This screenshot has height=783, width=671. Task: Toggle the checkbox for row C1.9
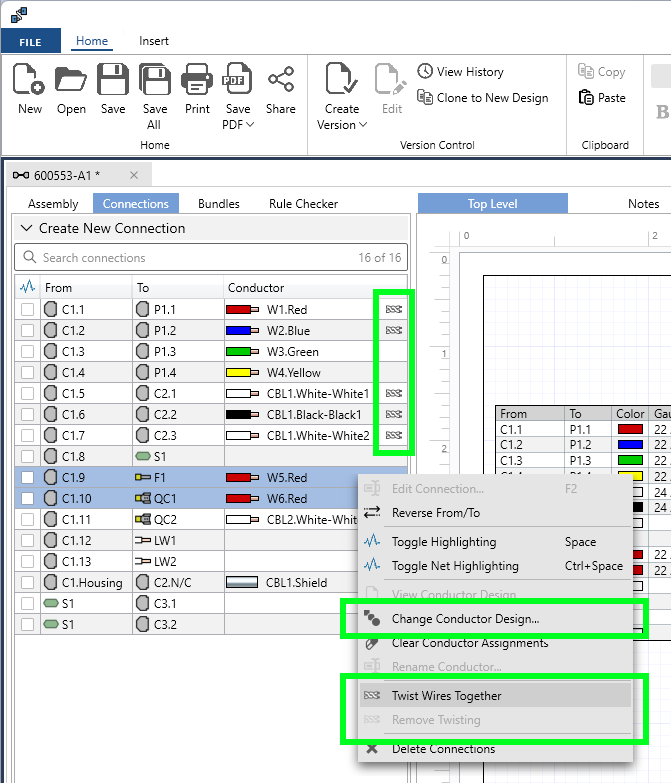pos(27,477)
